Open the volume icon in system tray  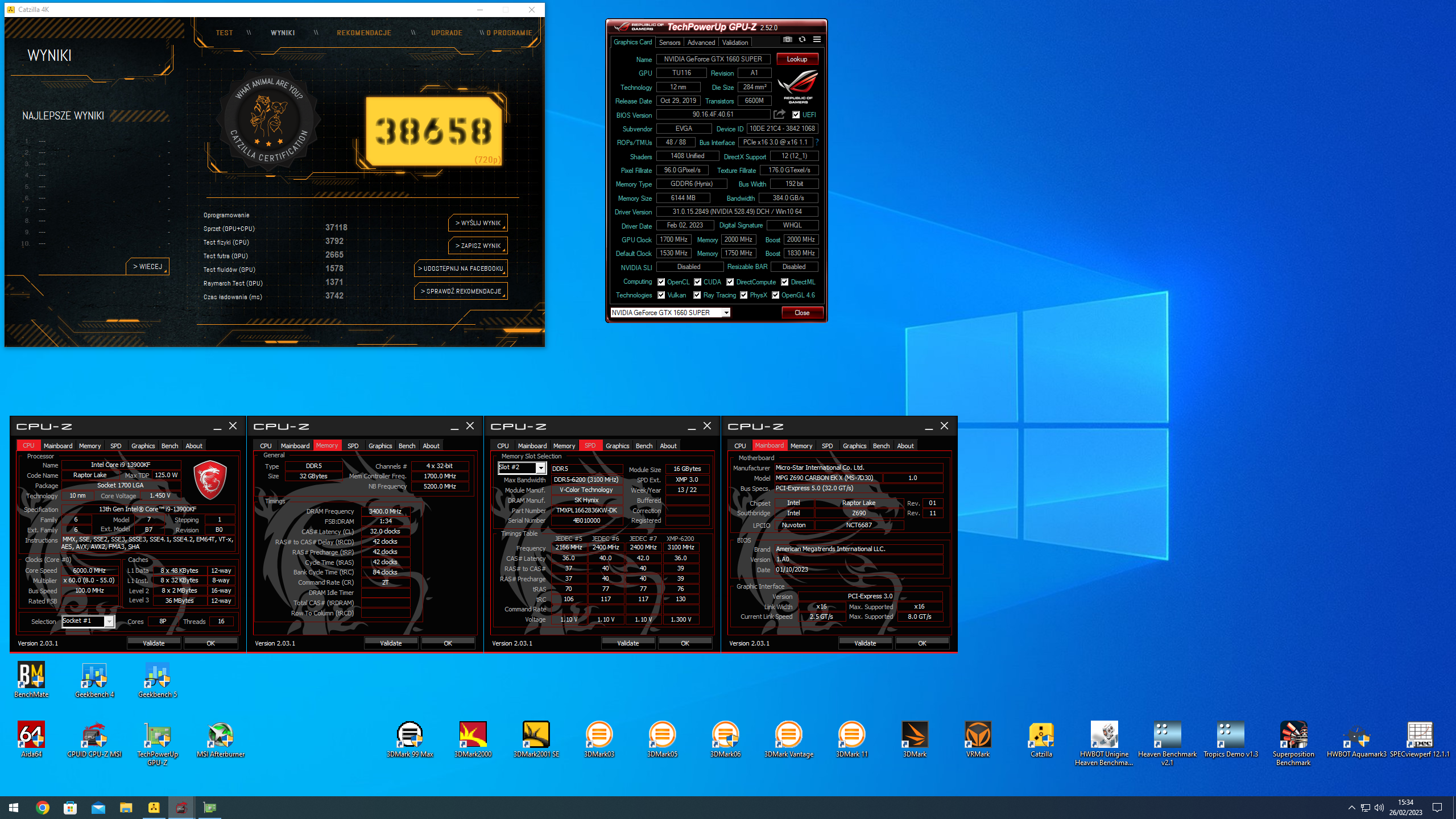(x=1379, y=808)
